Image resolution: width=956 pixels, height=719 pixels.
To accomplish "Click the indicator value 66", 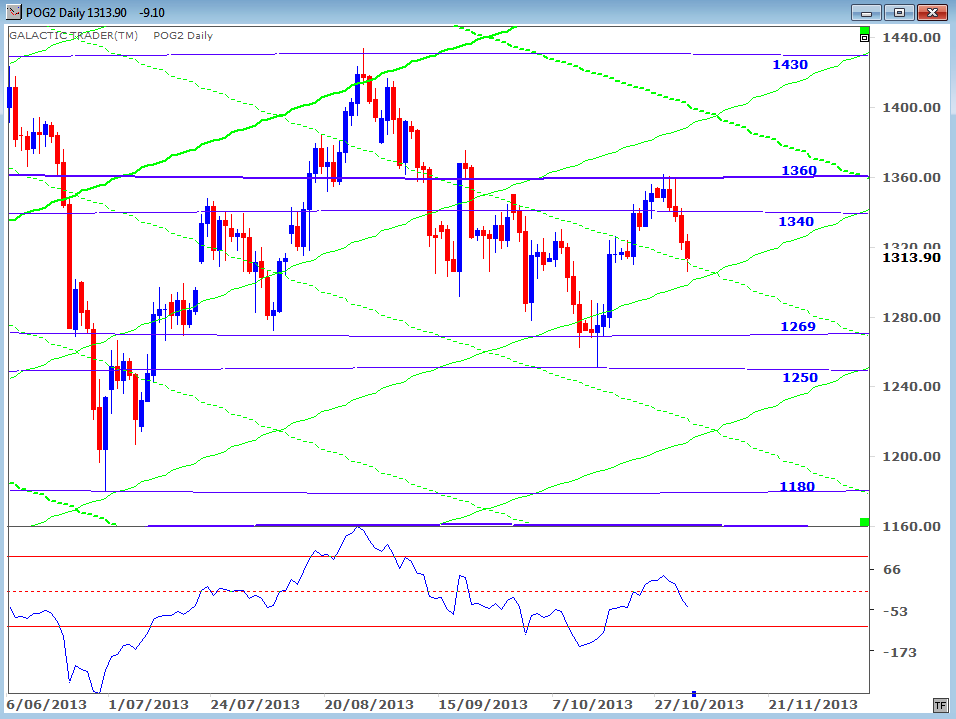I will 891,570.
